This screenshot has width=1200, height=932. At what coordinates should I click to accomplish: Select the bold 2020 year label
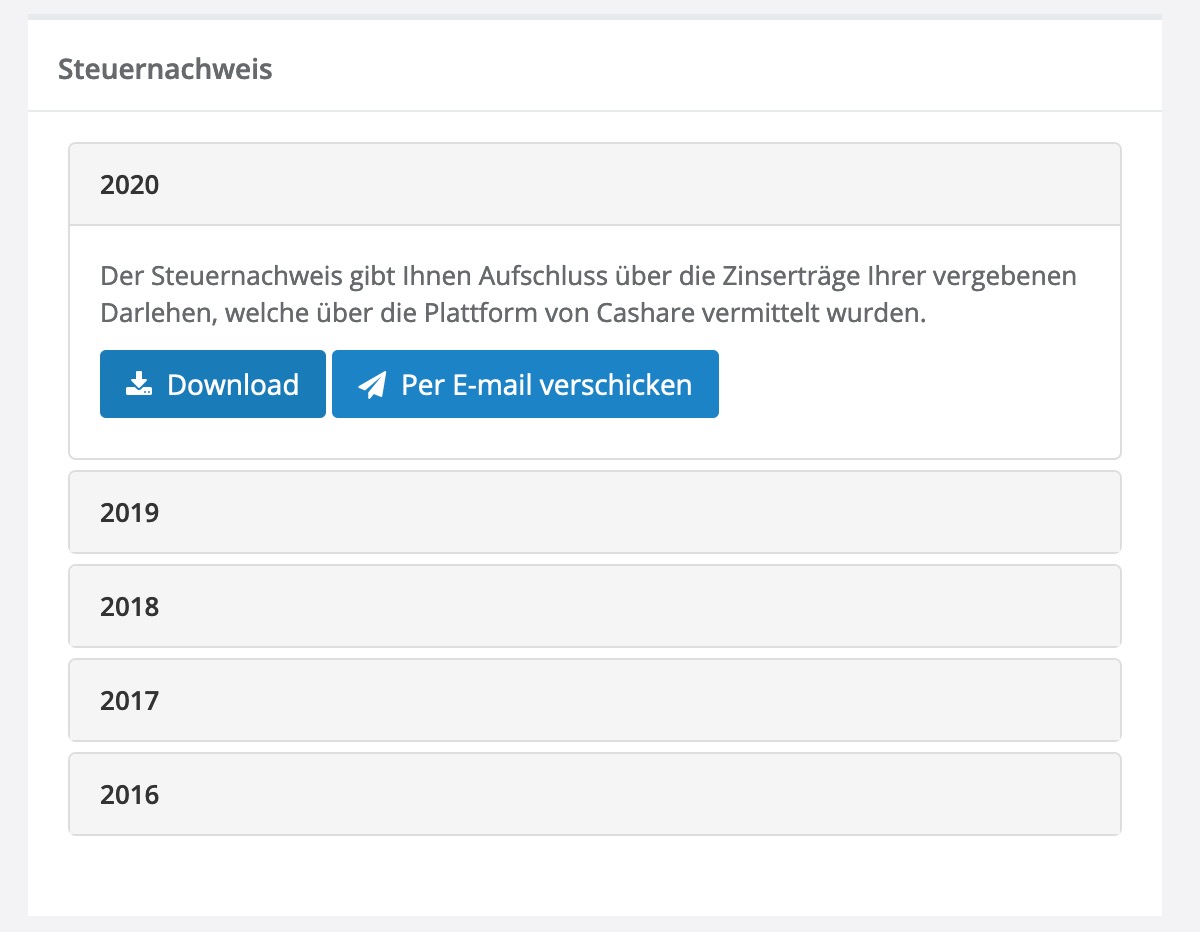click(x=130, y=185)
